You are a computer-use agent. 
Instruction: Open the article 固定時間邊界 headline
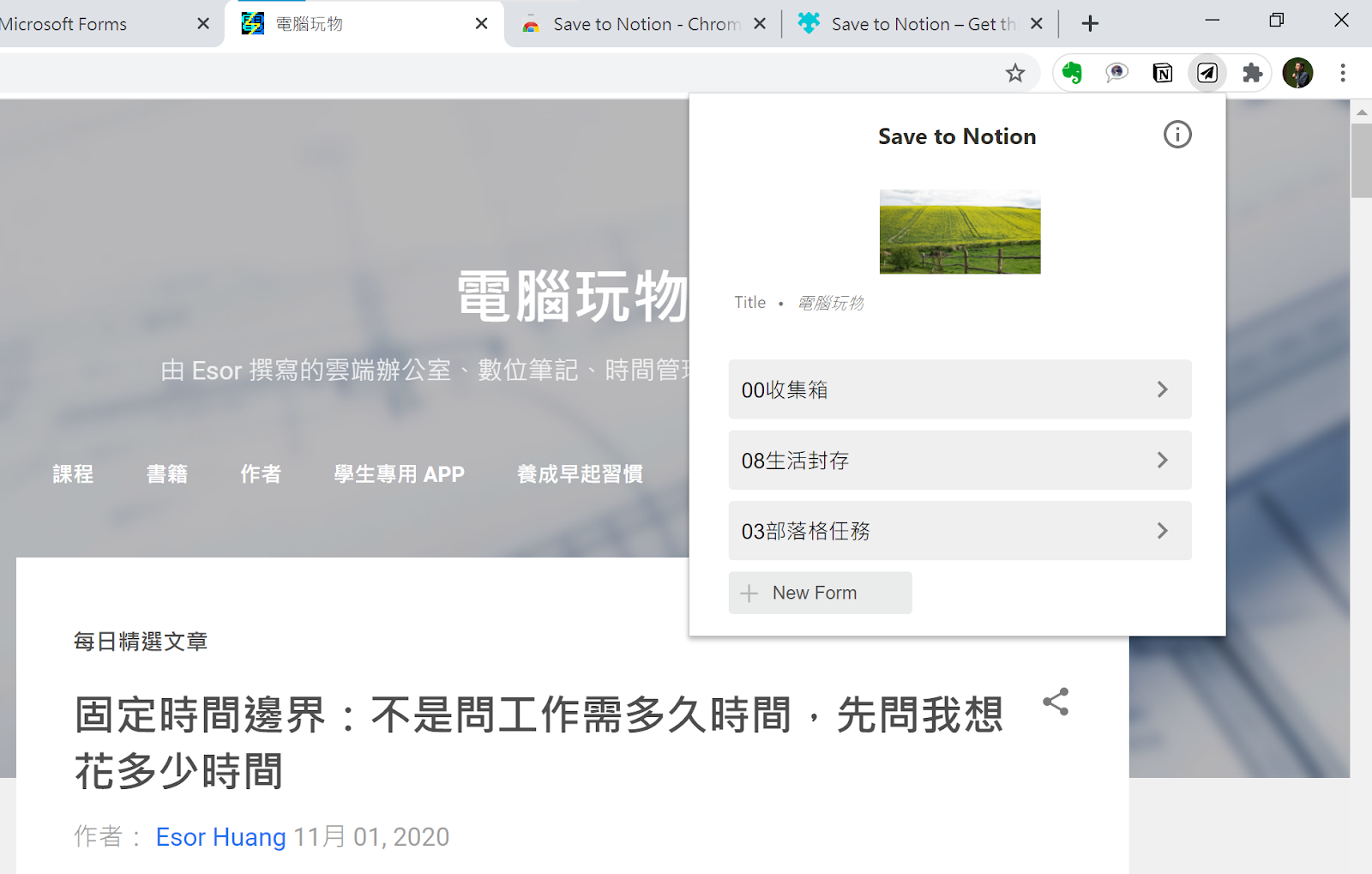[539, 742]
